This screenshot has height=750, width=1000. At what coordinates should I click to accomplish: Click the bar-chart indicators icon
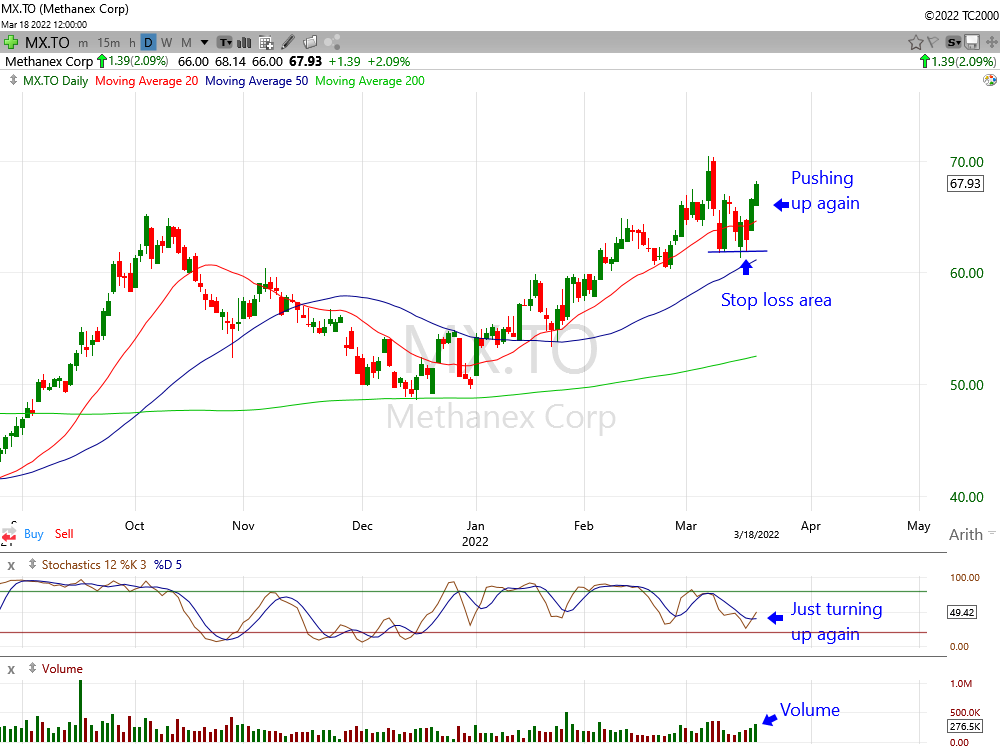[244, 43]
